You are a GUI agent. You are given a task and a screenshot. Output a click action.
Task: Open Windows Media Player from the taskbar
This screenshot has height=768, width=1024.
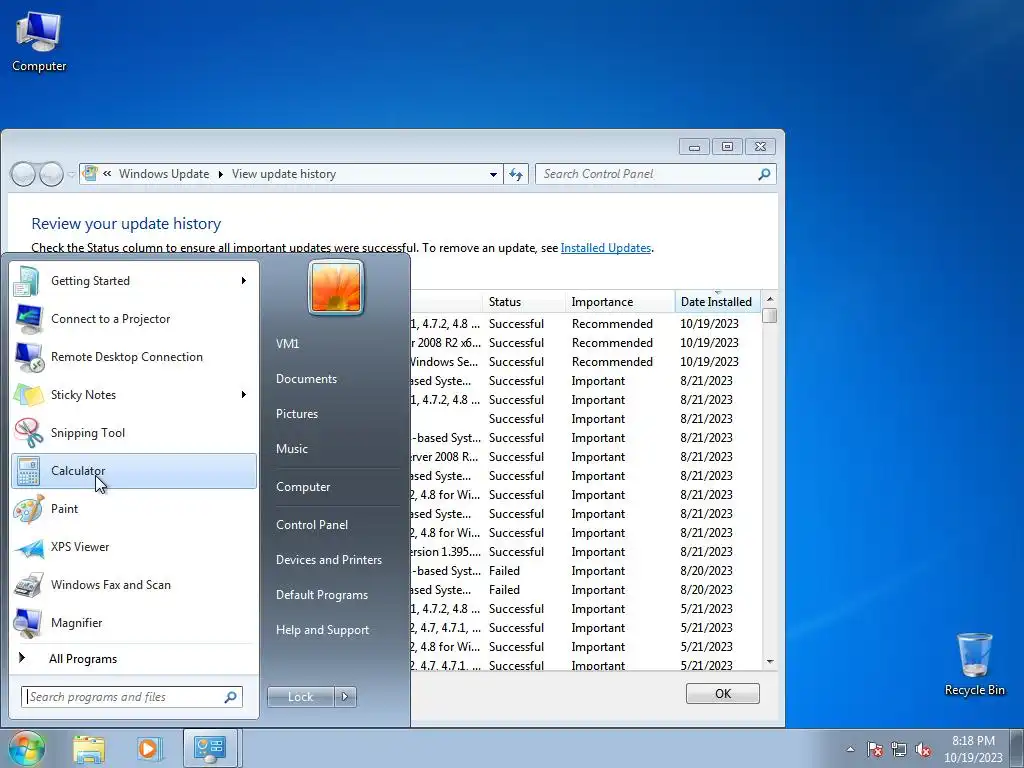click(x=148, y=749)
